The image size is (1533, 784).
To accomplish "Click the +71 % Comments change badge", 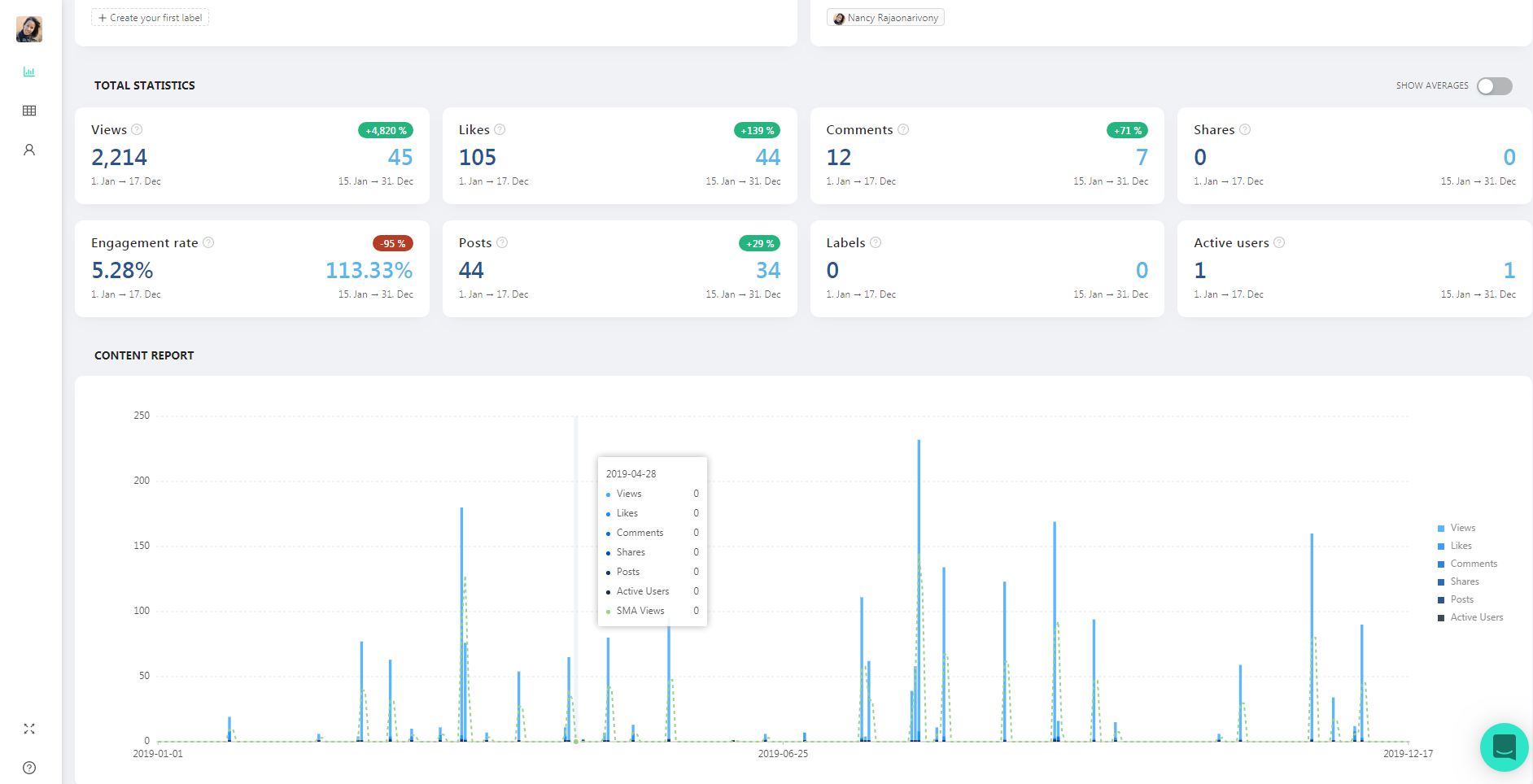I will (1128, 130).
